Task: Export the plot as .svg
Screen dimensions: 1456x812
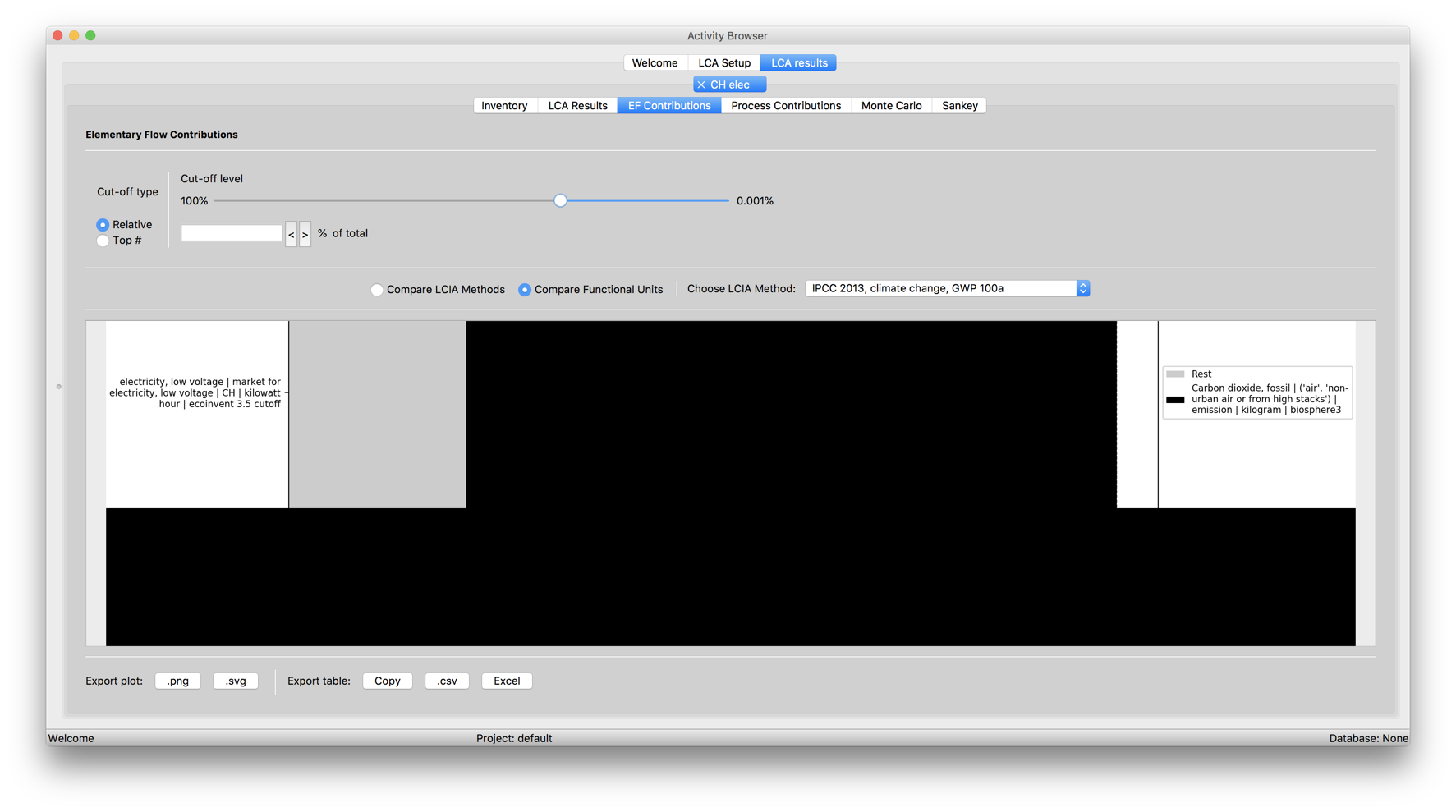Action: (236, 681)
